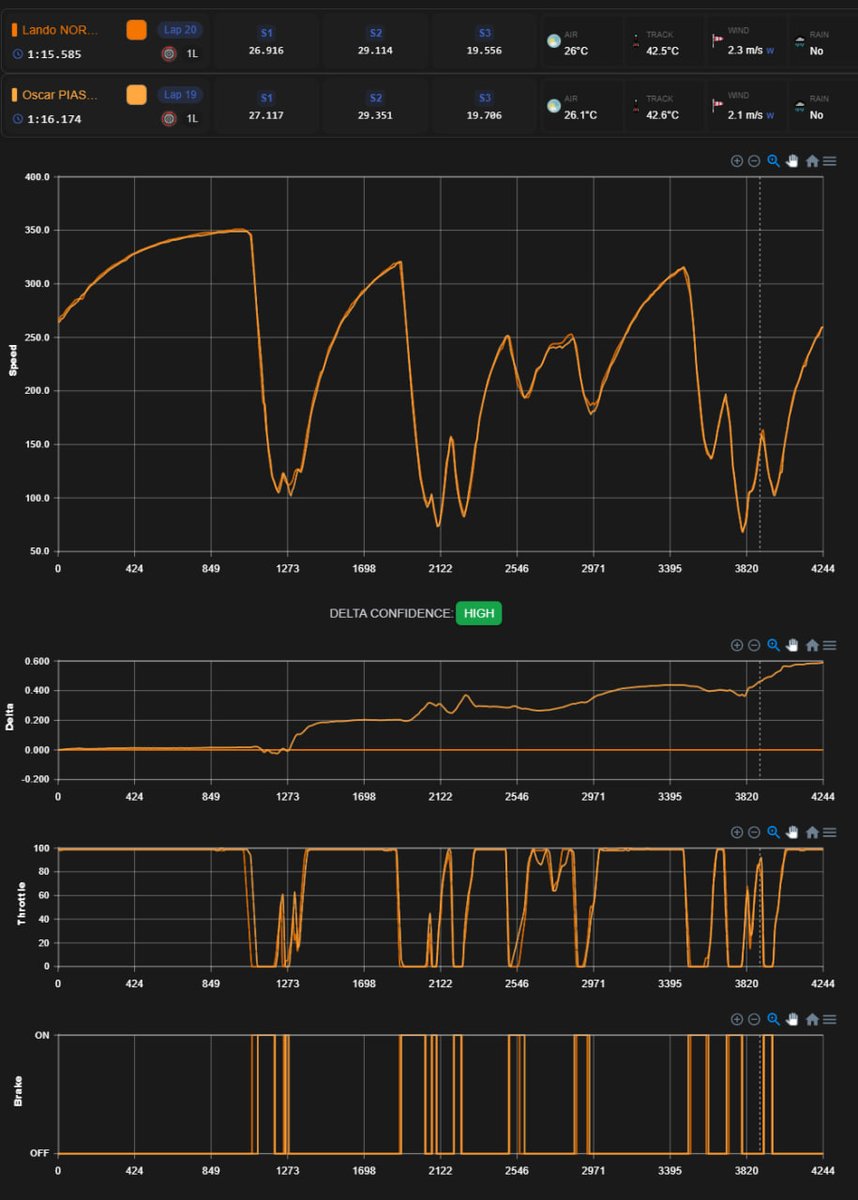Activate selection zoom on Speed chart
Image resolution: width=858 pixels, height=1200 pixels.
pyautogui.click(x=773, y=161)
